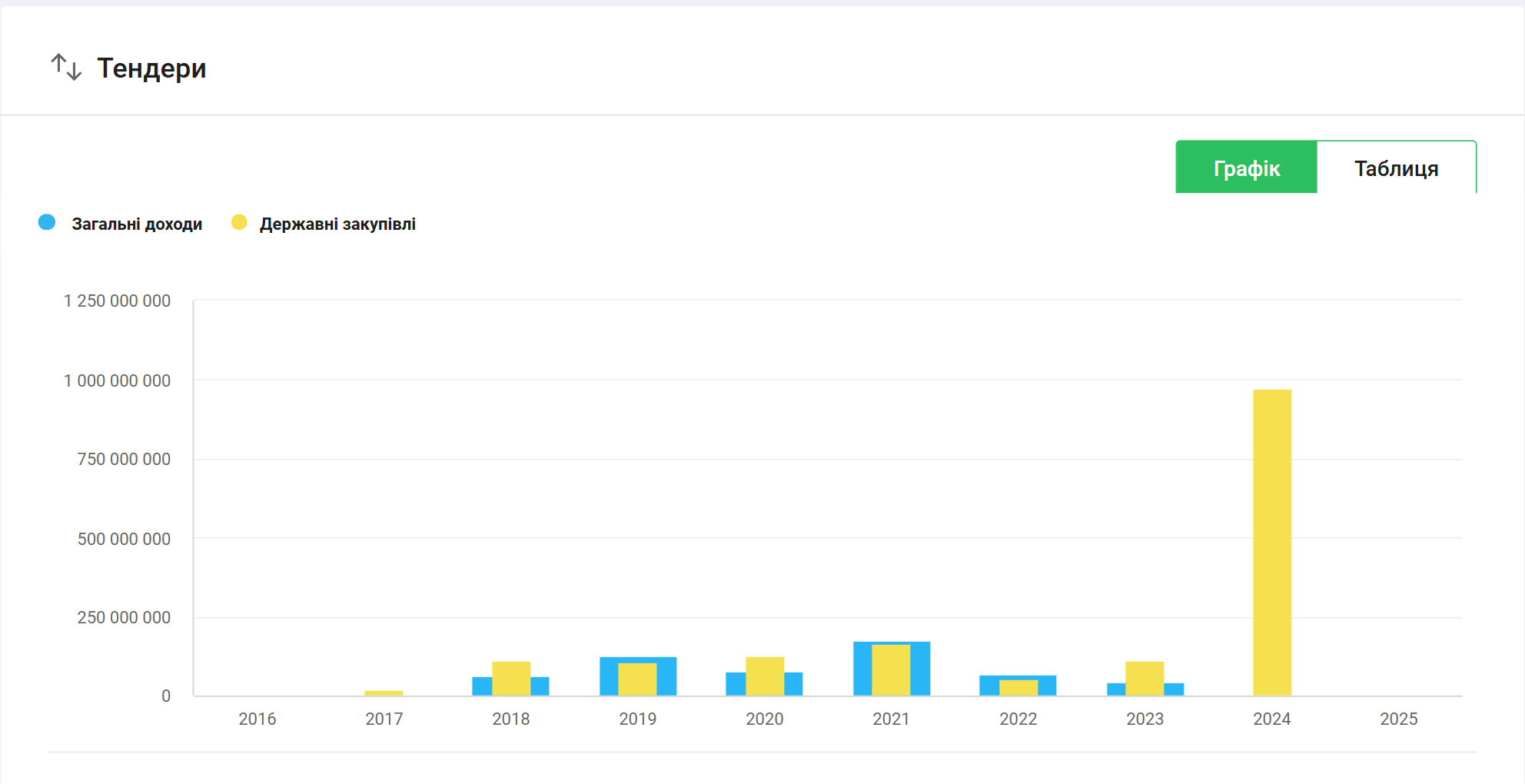Click the 2025 x-axis label
This screenshot has width=1525, height=784.
(1398, 719)
